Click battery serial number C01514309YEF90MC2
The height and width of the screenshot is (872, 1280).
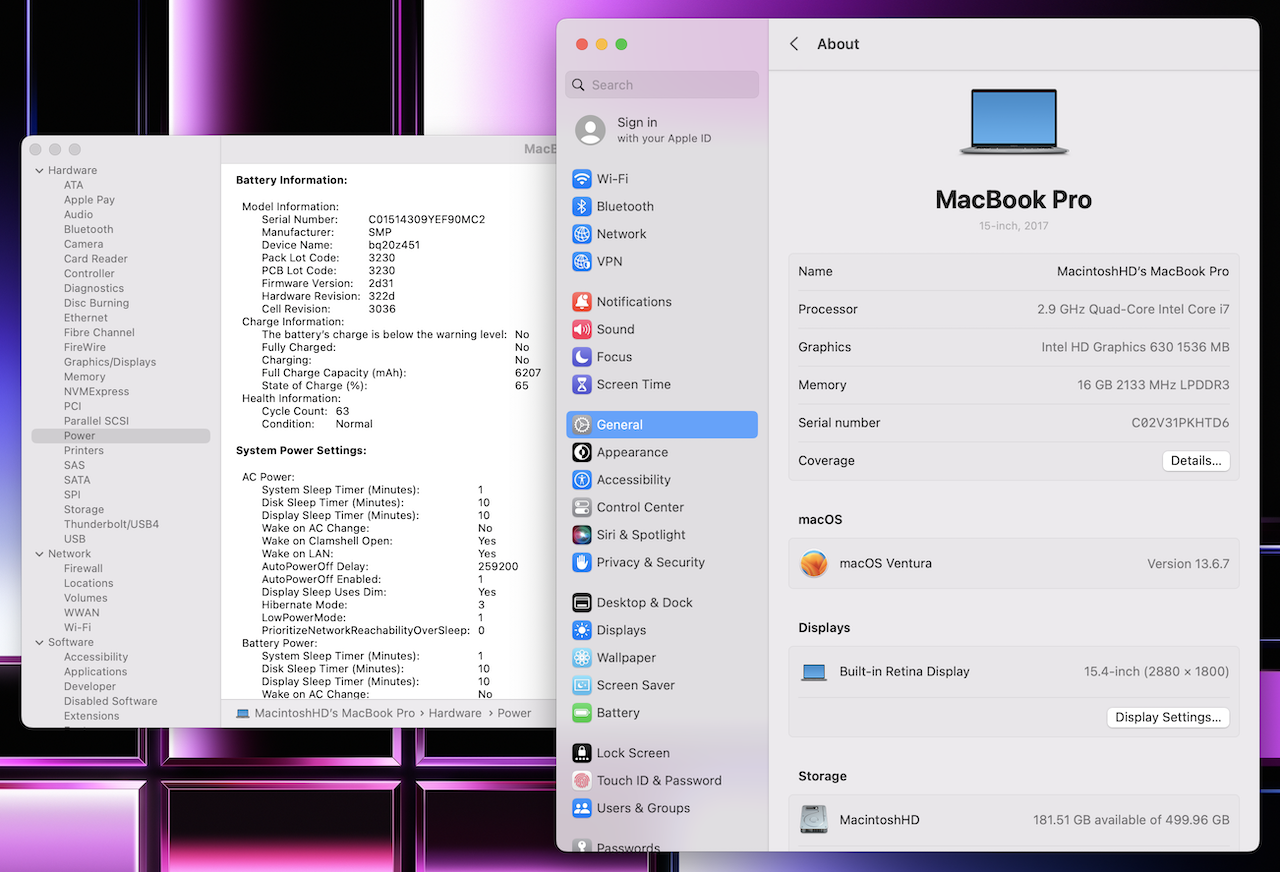click(x=427, y=220)
